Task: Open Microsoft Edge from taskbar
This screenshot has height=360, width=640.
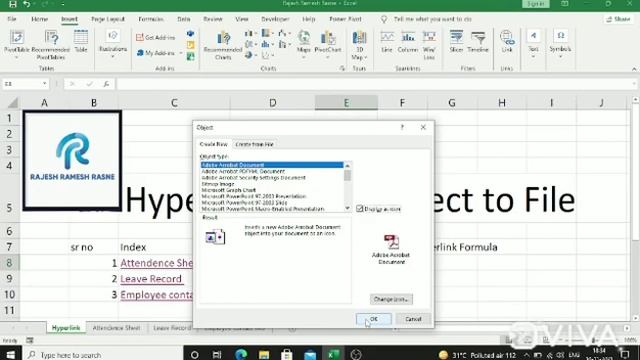Action: coord(241,354)
